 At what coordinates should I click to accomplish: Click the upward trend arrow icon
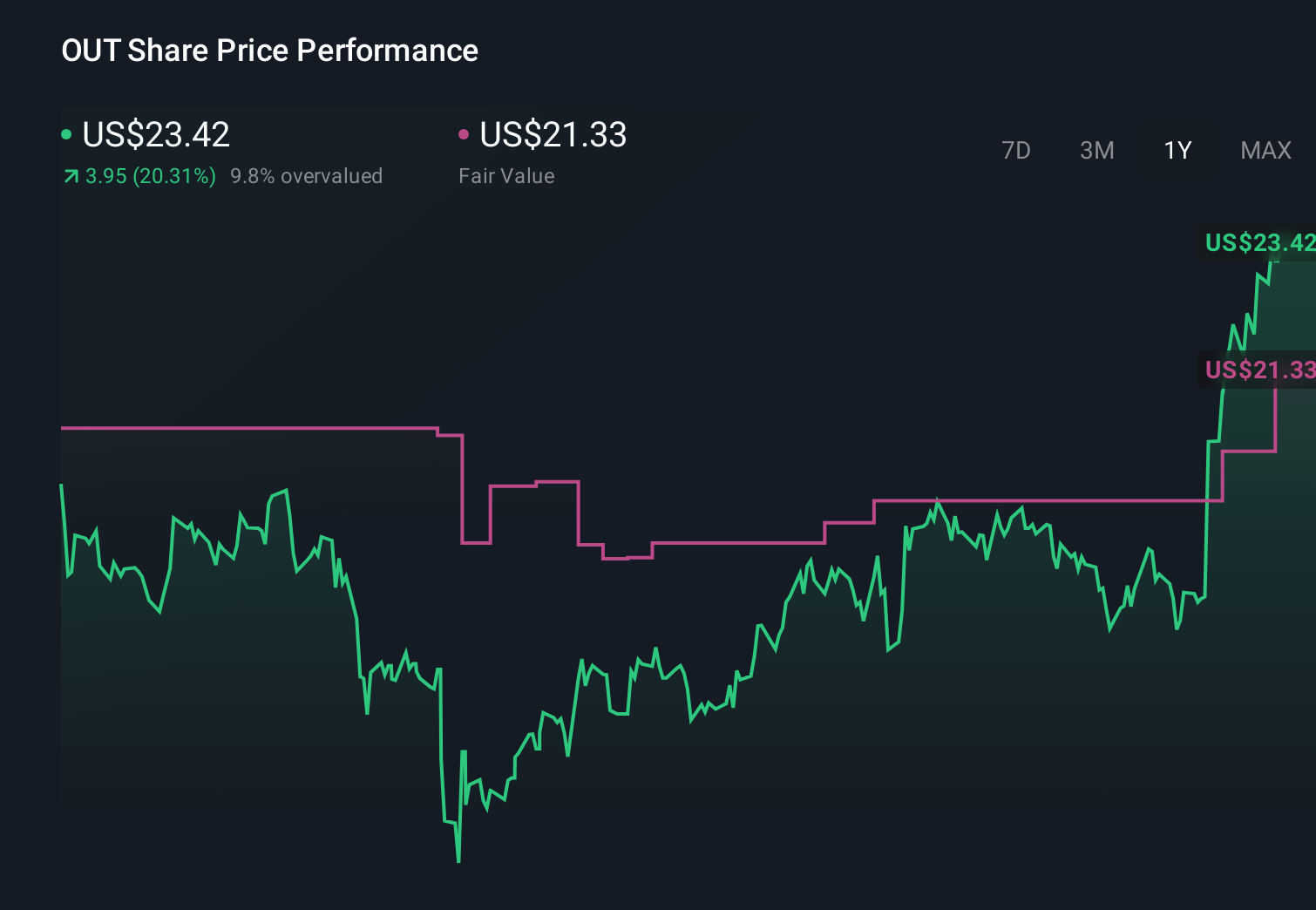pyautogui.click(x=70, y=175)
